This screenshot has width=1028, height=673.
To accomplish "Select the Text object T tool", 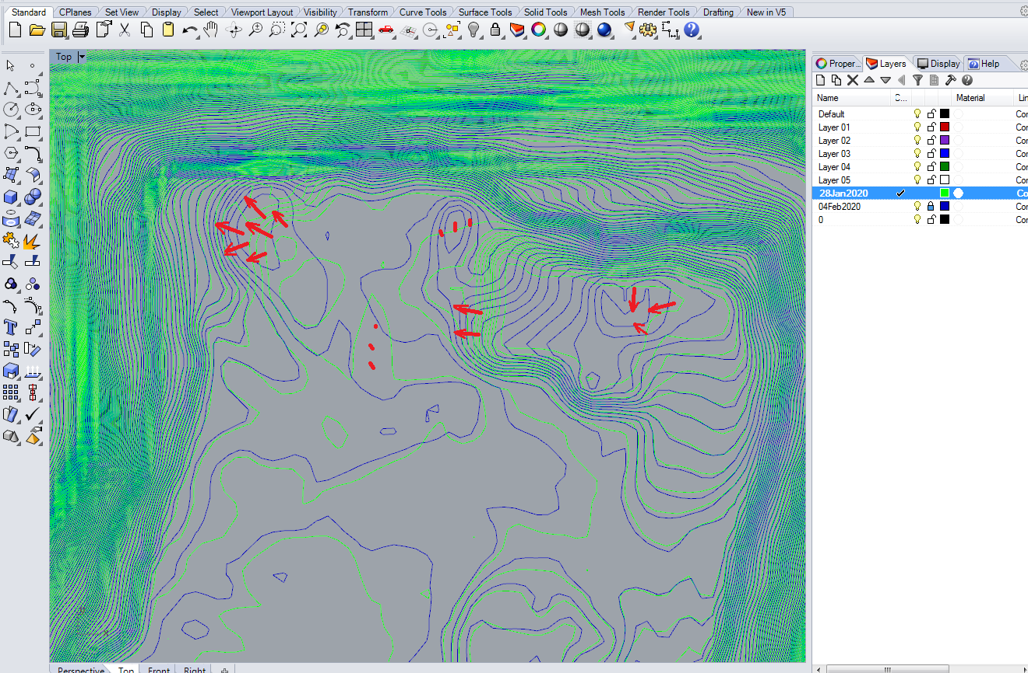I will [x=11, y=327].
